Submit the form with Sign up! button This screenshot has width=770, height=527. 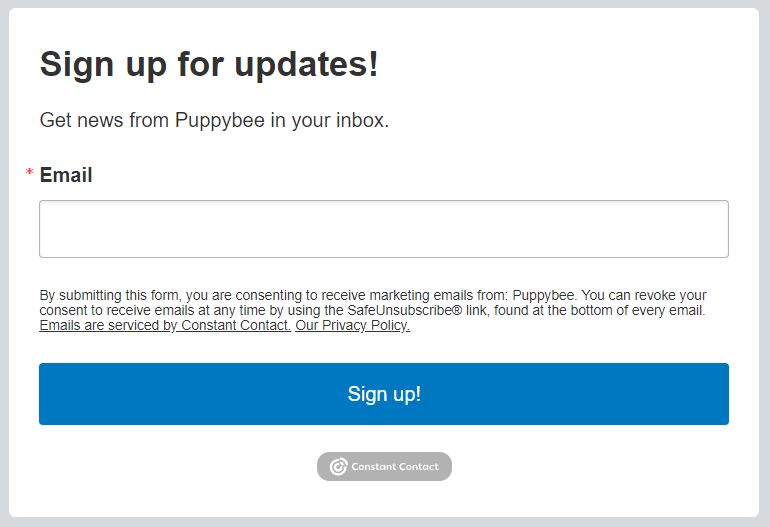click(x=384, y=394)
